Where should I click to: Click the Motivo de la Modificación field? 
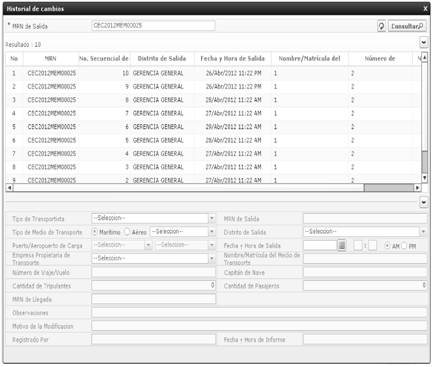click(x=259, y=326)
